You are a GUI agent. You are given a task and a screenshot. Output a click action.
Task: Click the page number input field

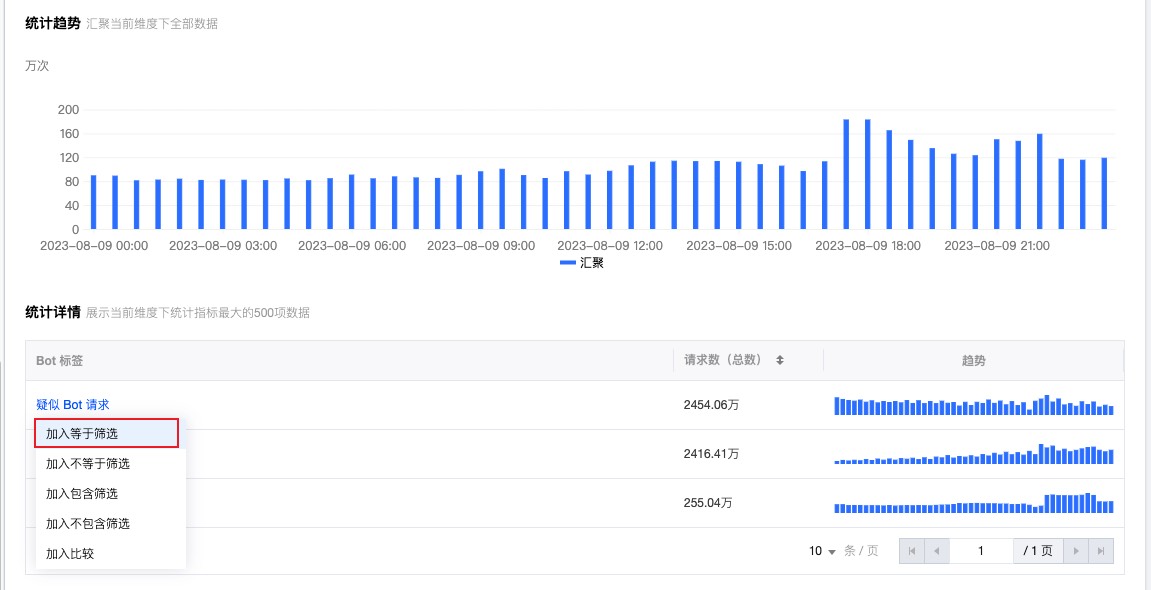(981, 551)
